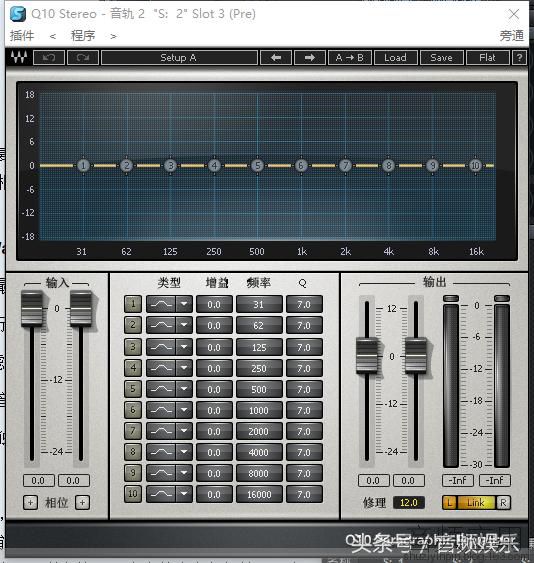
Task: Toggle band 2 on/off button
Action: 133,325
